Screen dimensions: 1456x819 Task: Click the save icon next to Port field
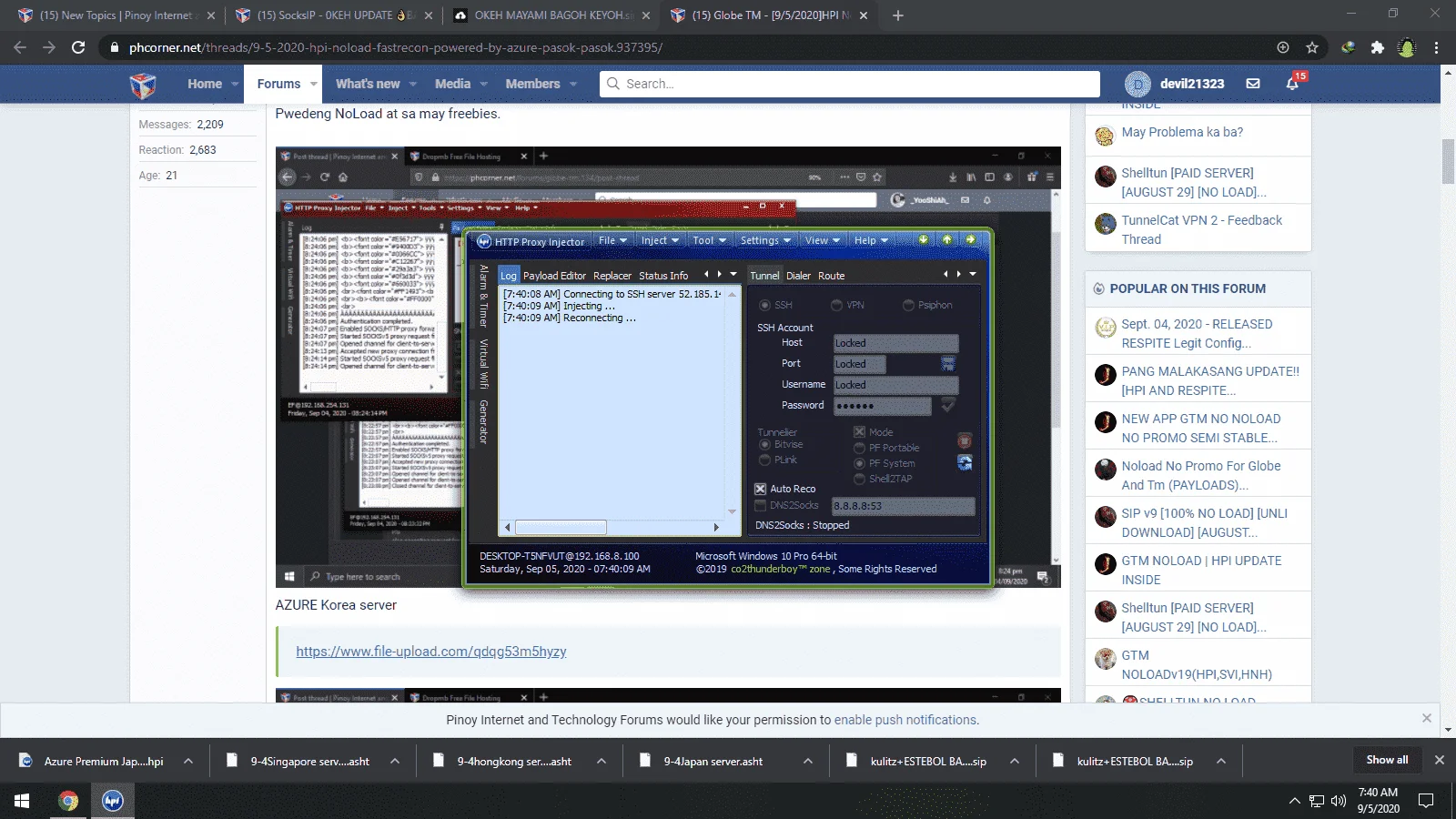948,364
